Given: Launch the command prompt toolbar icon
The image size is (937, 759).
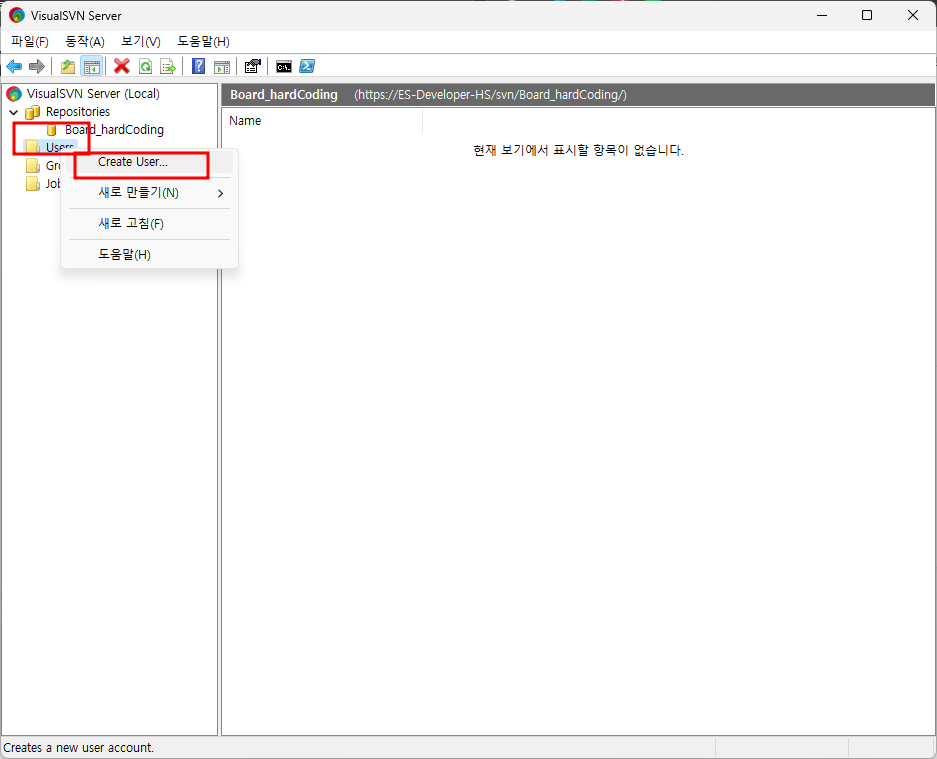Looking at the screenshot, I should point(284,67).
